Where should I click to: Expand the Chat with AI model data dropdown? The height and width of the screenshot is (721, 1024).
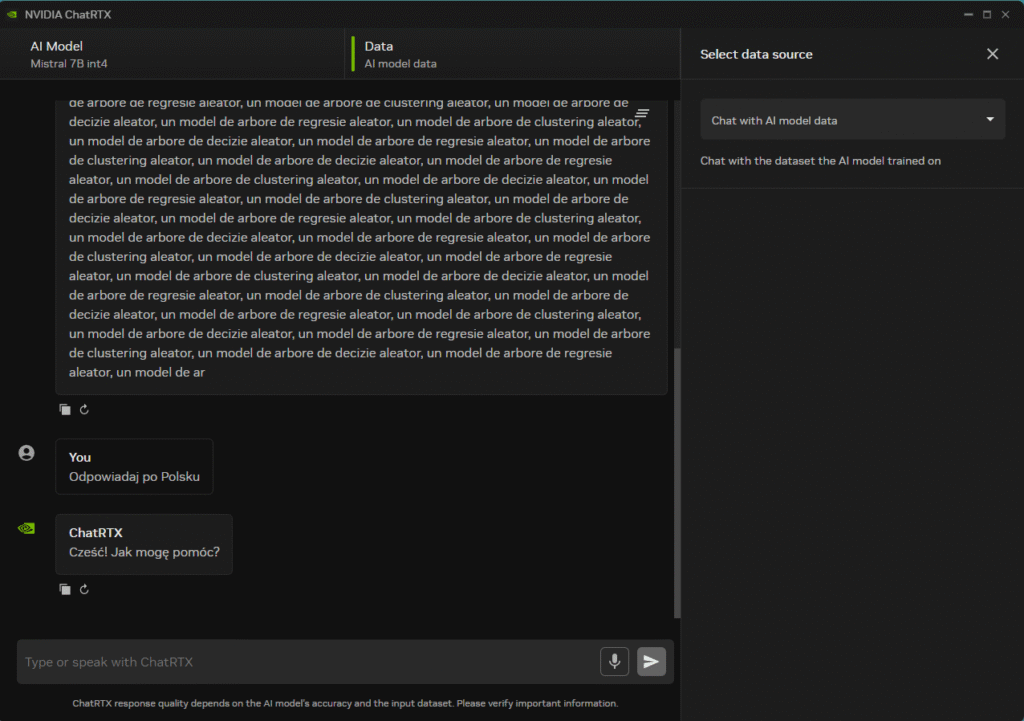pyautogui.click(x=852, y=120)
